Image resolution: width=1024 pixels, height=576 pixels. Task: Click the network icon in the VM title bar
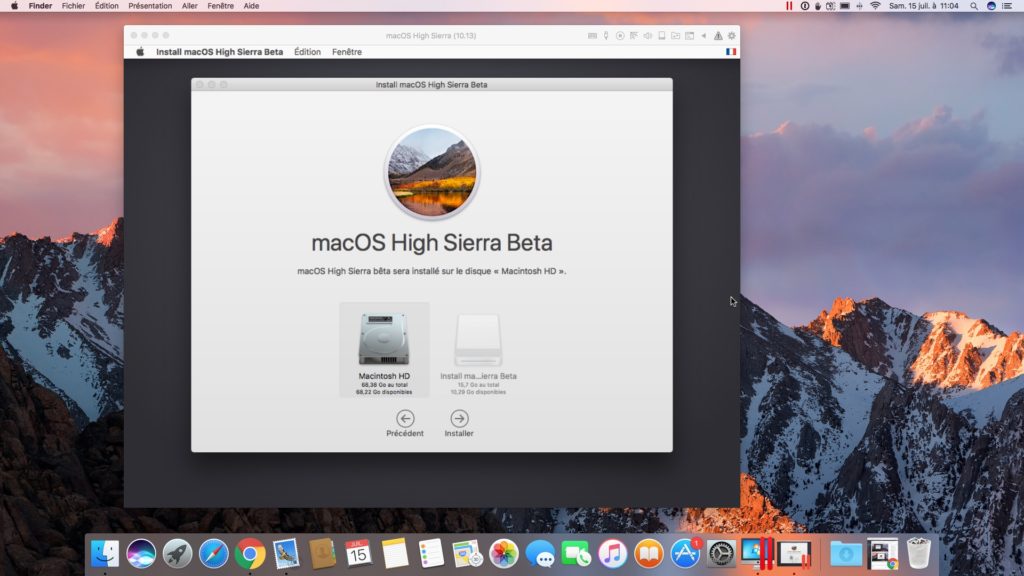pyautogui.click(x=633, y=36)
